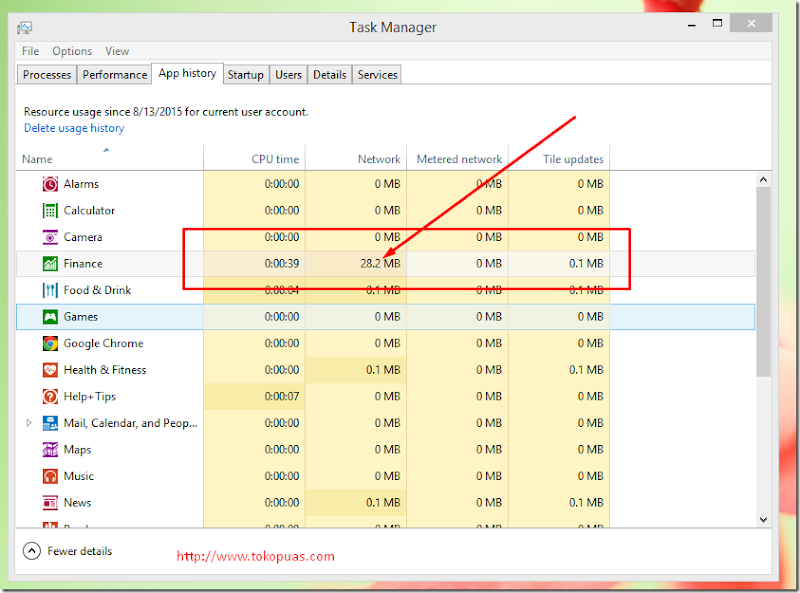Screen dimensions: 800x593
Task: Open the View menu
Action: (117, 51)
